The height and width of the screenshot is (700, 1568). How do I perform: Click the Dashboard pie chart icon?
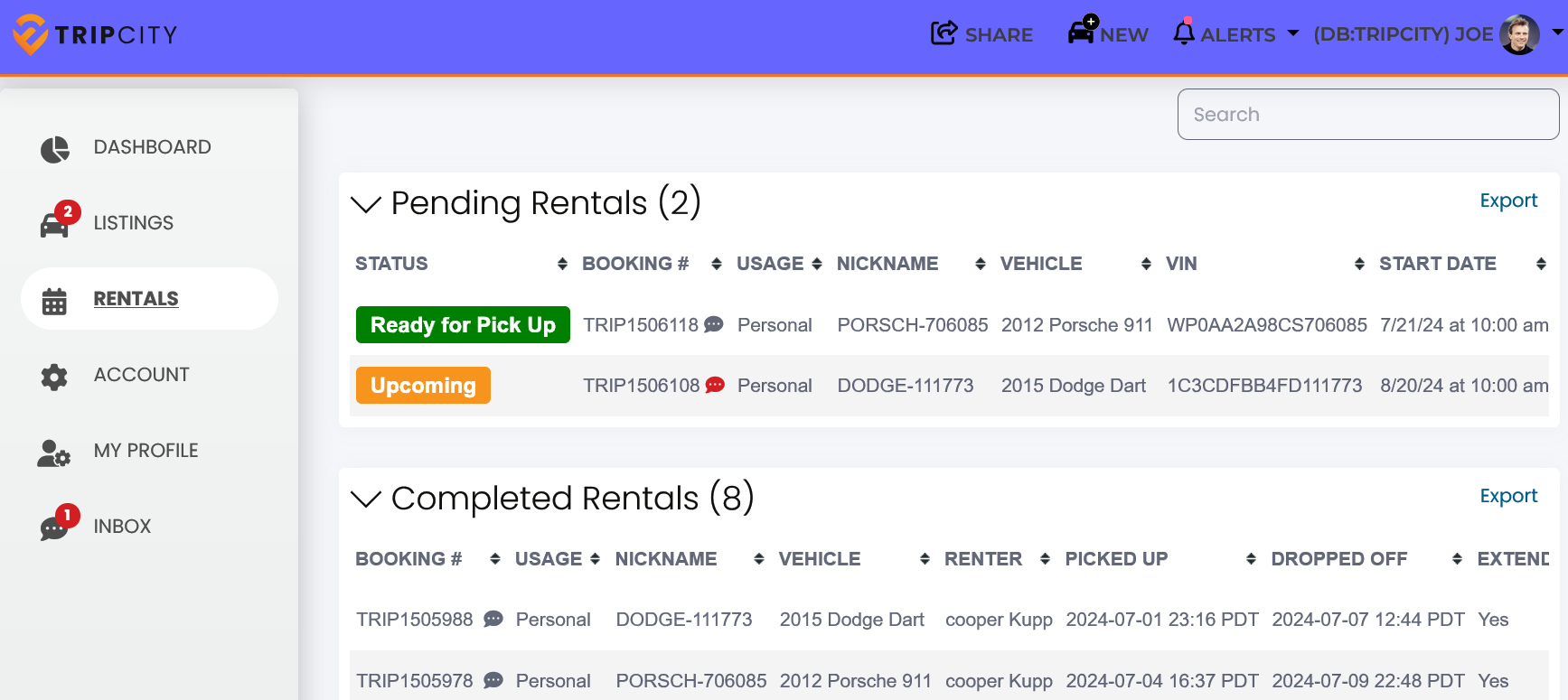coord(54,148)
